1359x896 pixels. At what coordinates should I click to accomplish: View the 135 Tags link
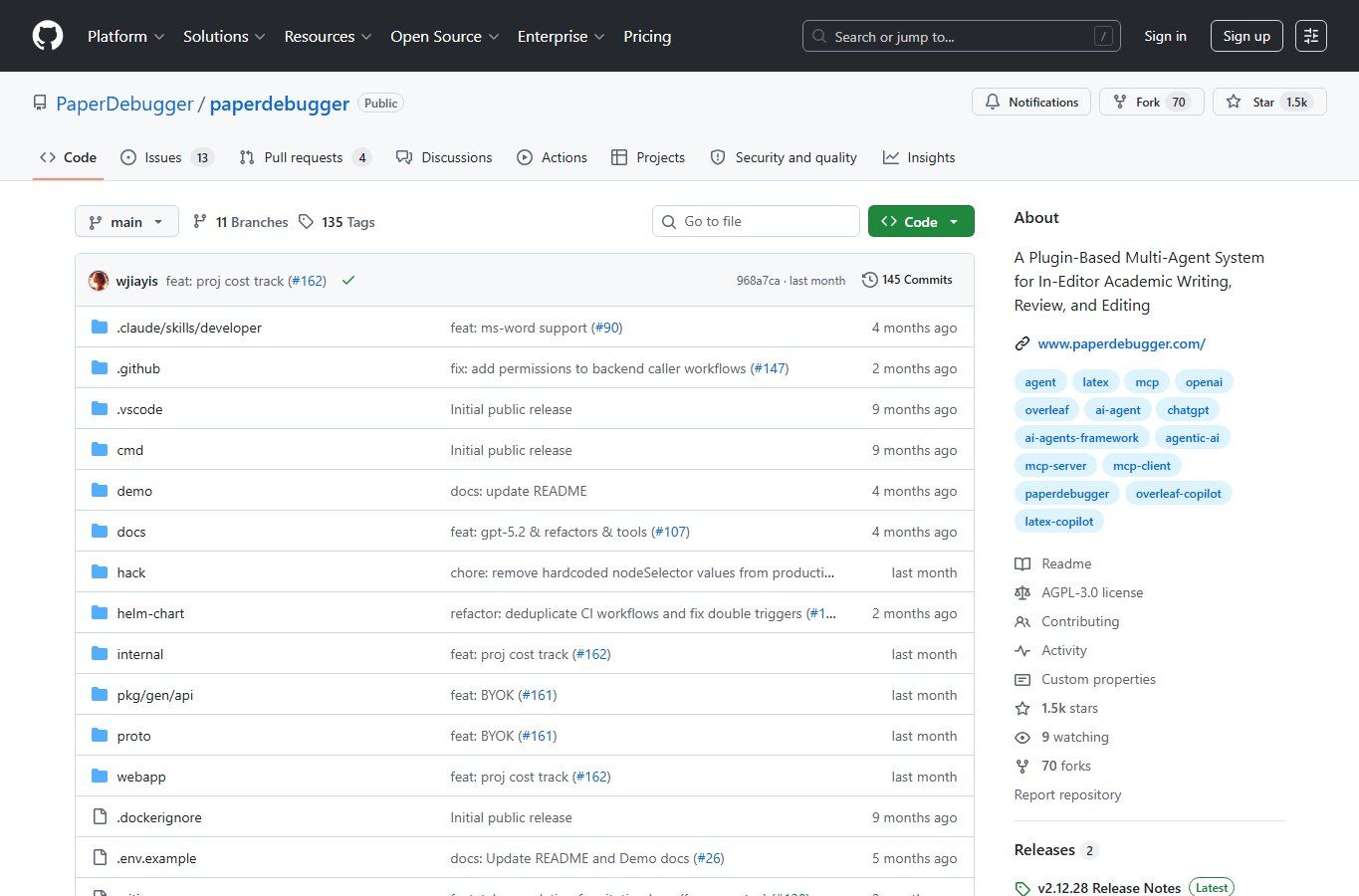337,222
